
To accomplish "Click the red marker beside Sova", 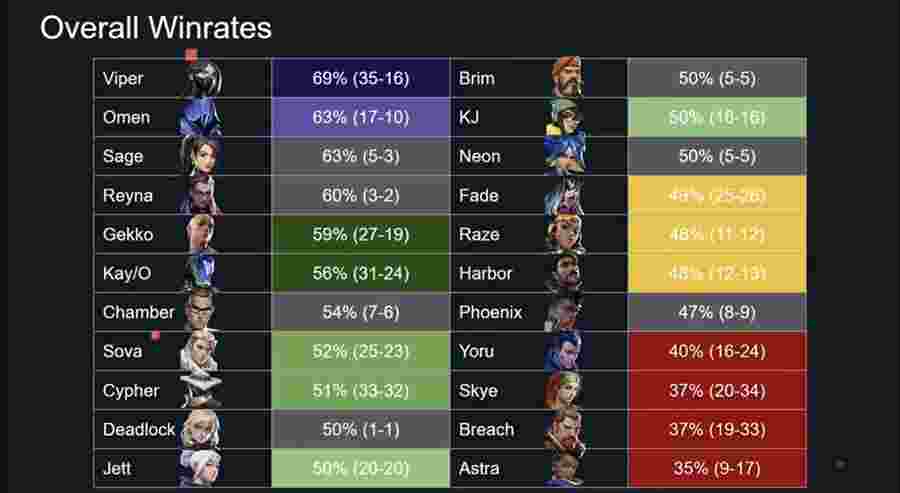I will 156,335.
